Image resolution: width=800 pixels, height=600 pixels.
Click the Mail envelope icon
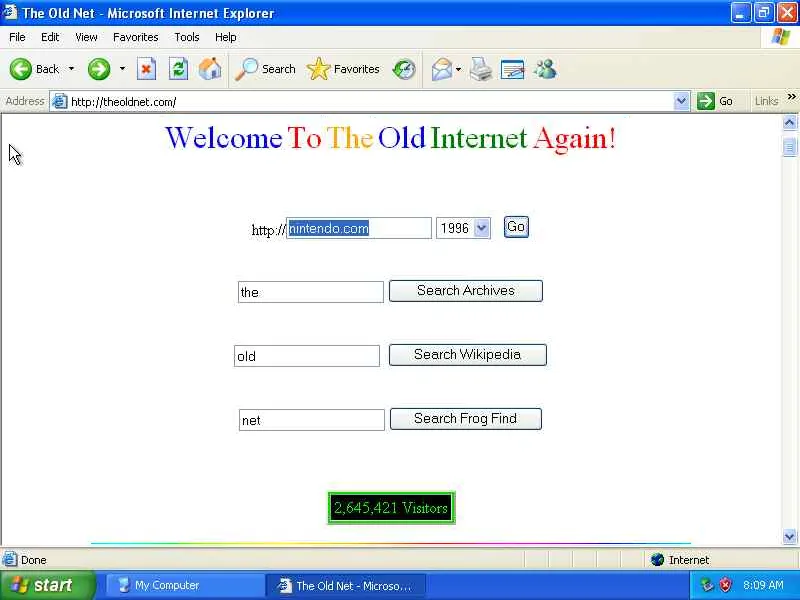(441, 69)
